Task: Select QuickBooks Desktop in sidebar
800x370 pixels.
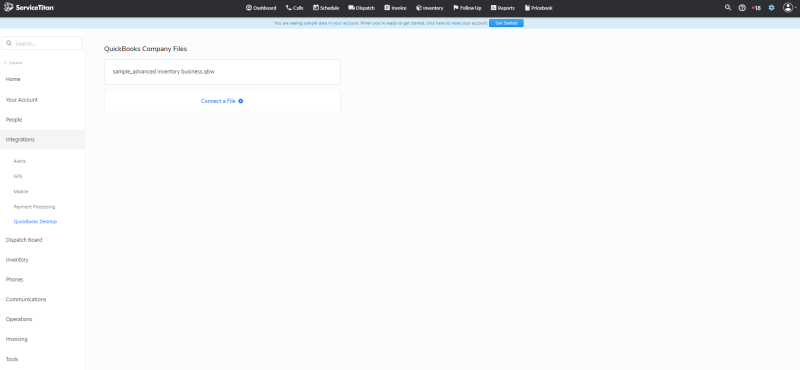Action: (35, 221)
